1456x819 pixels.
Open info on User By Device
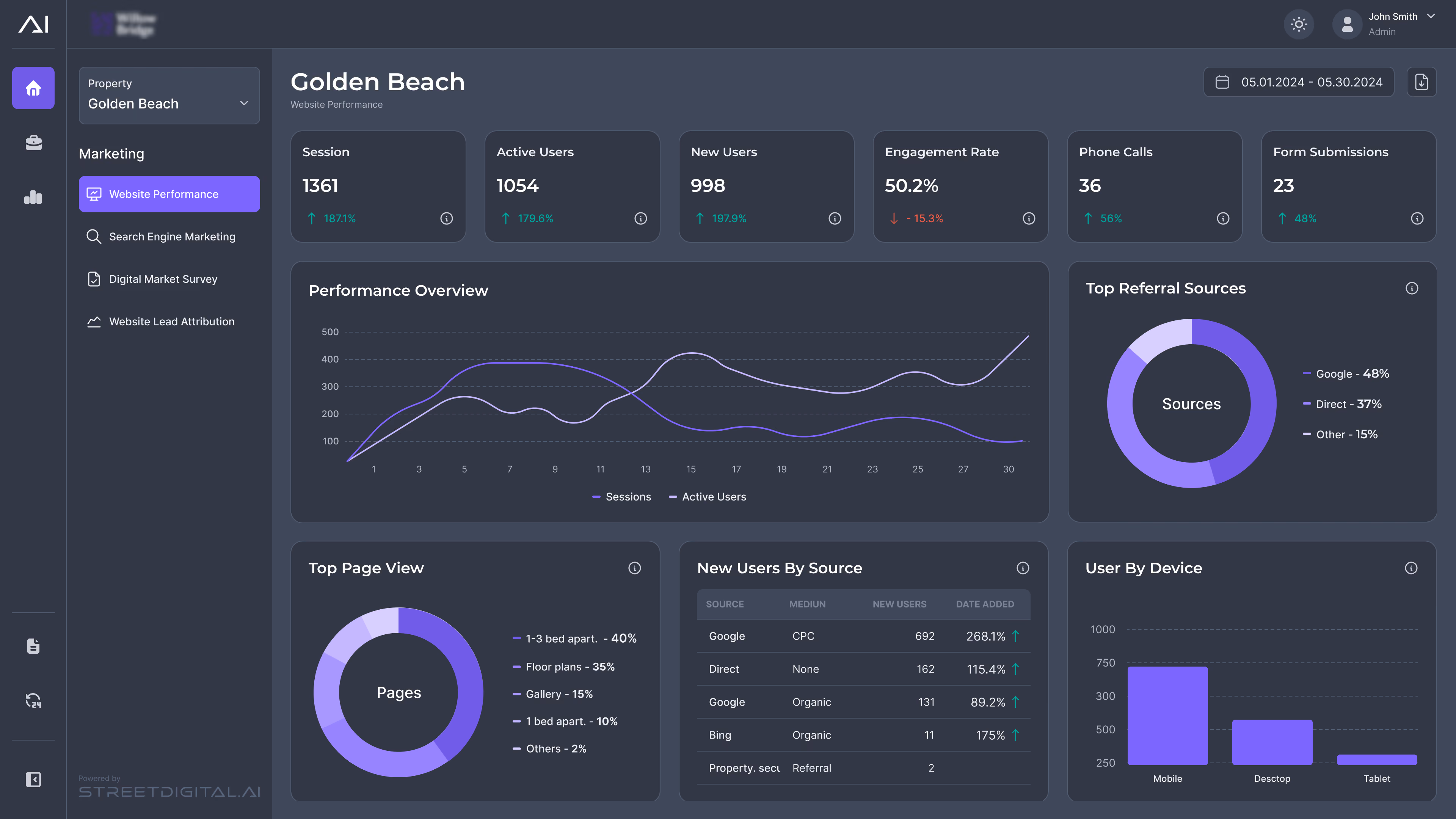pyautogui.click(x=1411, y=568)
